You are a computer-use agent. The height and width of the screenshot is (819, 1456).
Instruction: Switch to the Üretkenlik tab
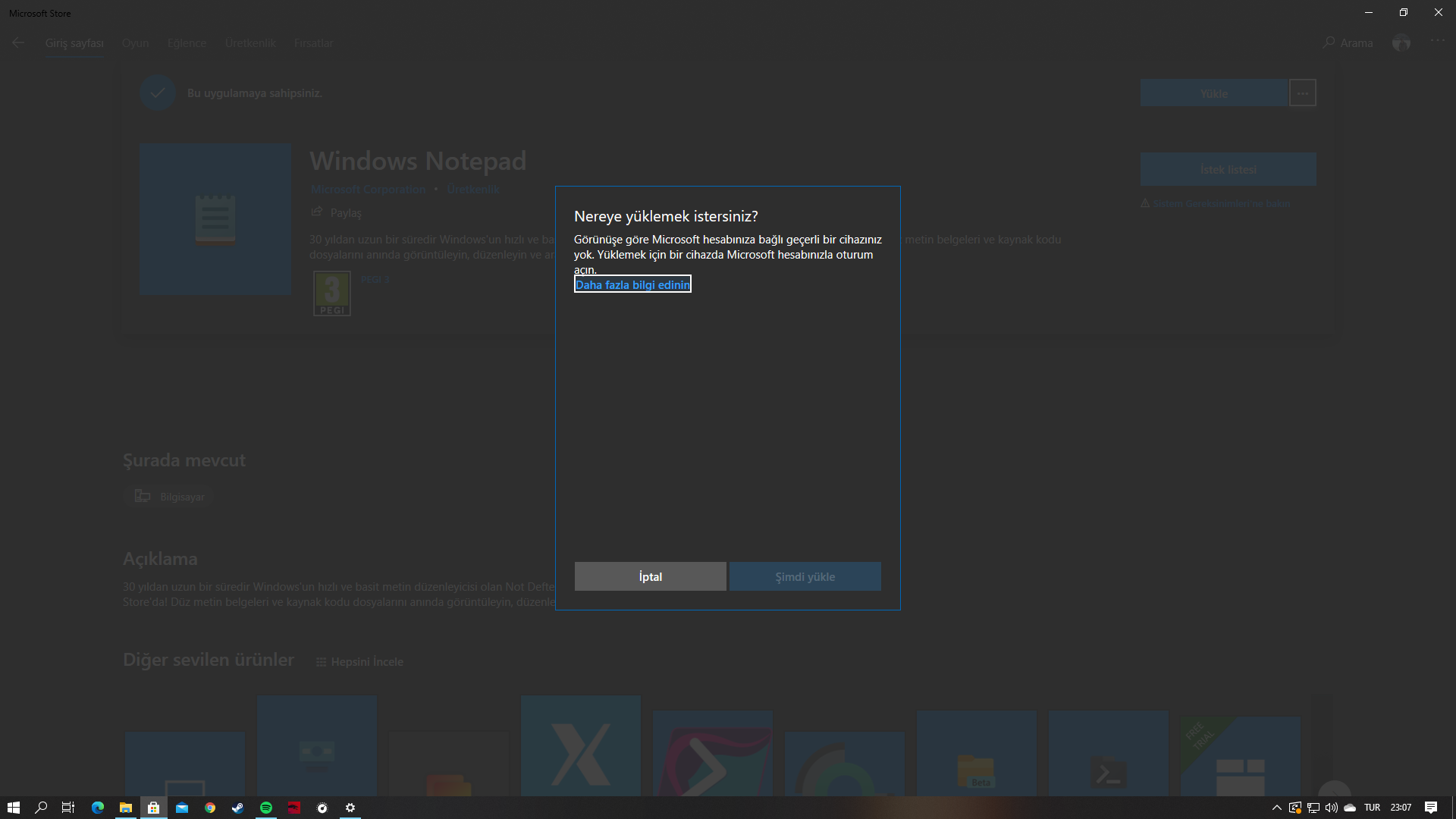tap(250, 43)
